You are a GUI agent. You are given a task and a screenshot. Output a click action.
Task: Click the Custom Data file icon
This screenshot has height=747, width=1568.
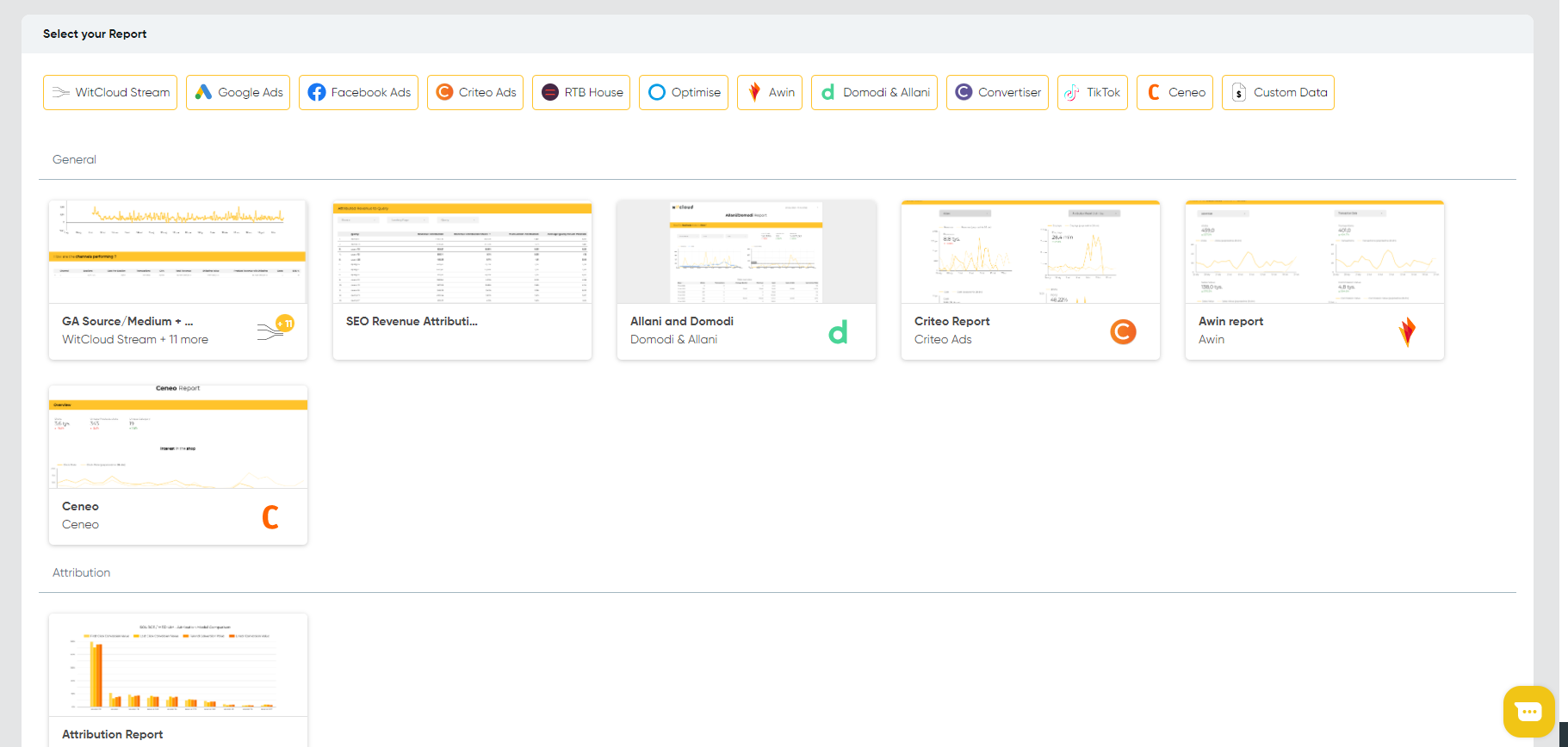[x=1238, y=92]
